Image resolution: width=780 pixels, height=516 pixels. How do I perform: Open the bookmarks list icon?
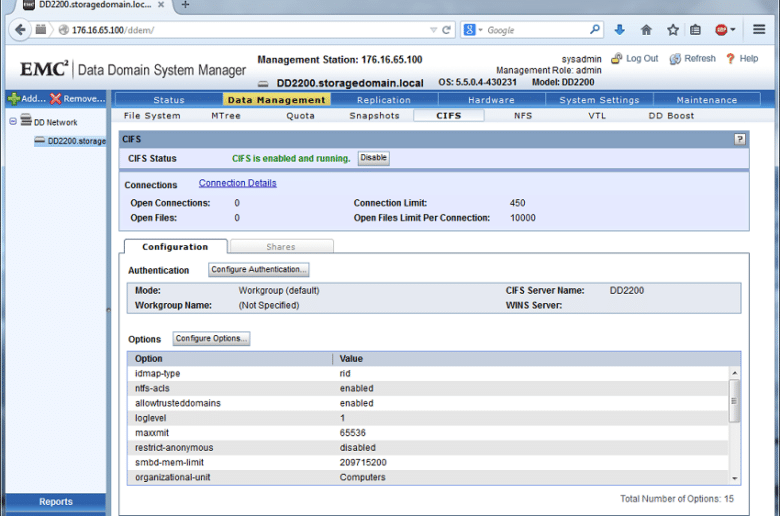click(x=695, y=30)
